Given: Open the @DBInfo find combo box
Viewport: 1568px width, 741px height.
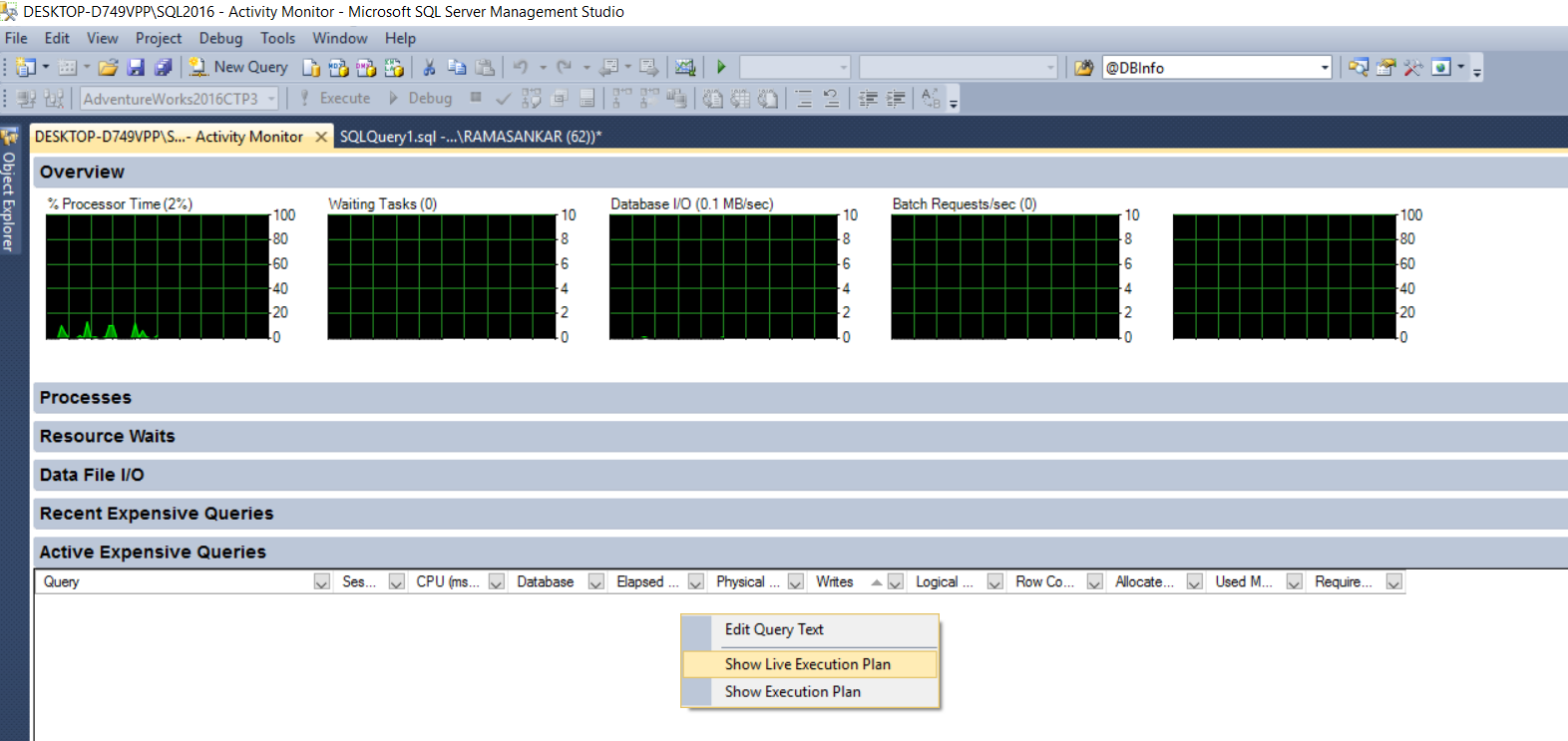Looking at the screenshot, I should pyautogui.click(x=1216, y=67).
